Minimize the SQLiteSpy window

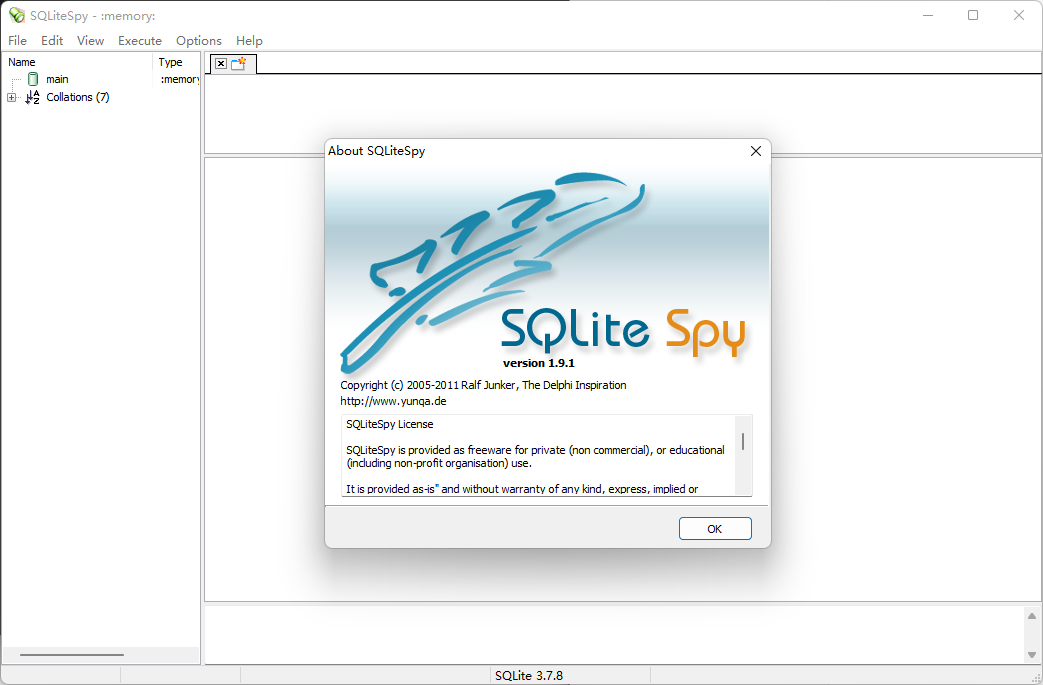tap(928, 15)
